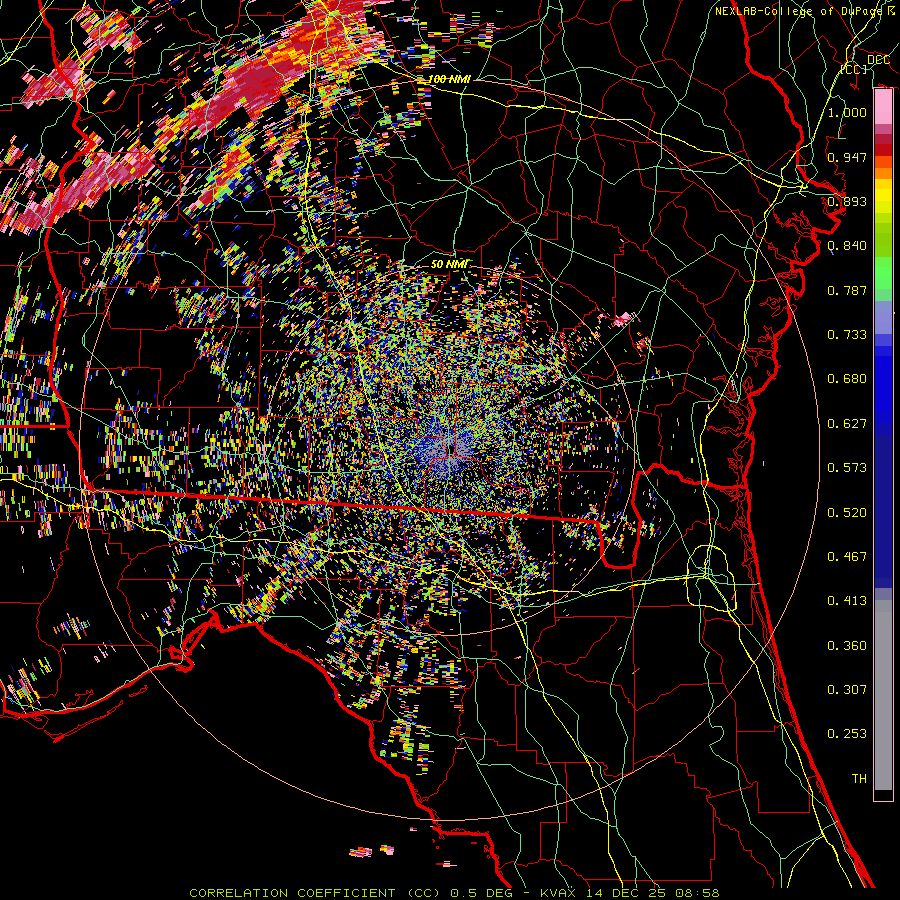The image size is (900, 900).
Task: Click the 0.947 legend value
Action: [847, 157]
